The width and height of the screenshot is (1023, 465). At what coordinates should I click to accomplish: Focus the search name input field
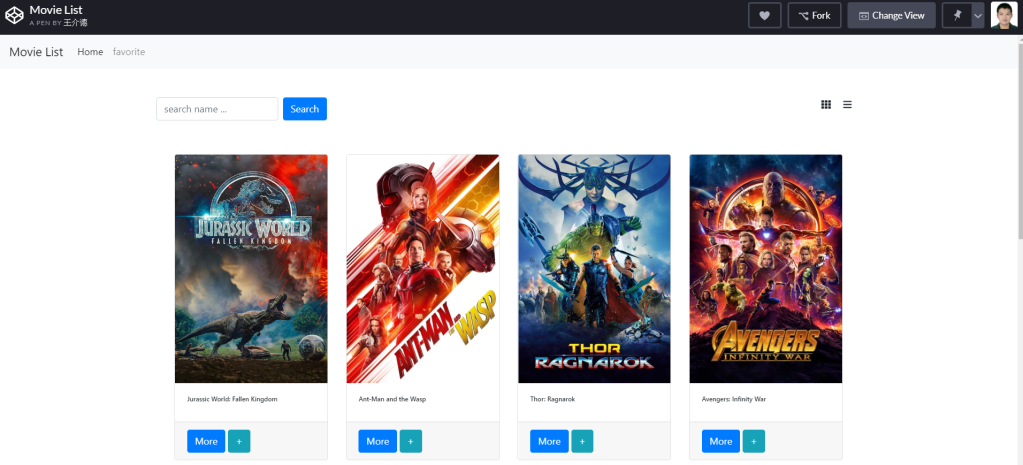tap(217, 109)
